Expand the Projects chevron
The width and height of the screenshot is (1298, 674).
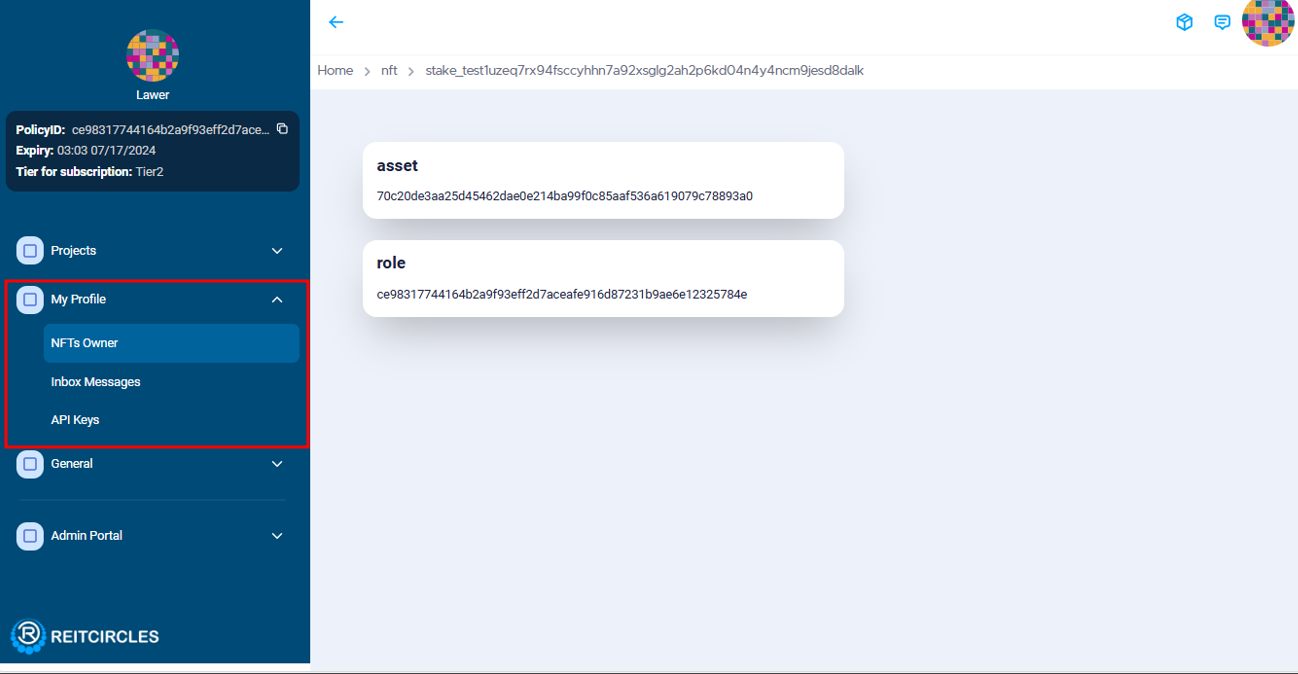coord(277,251)
